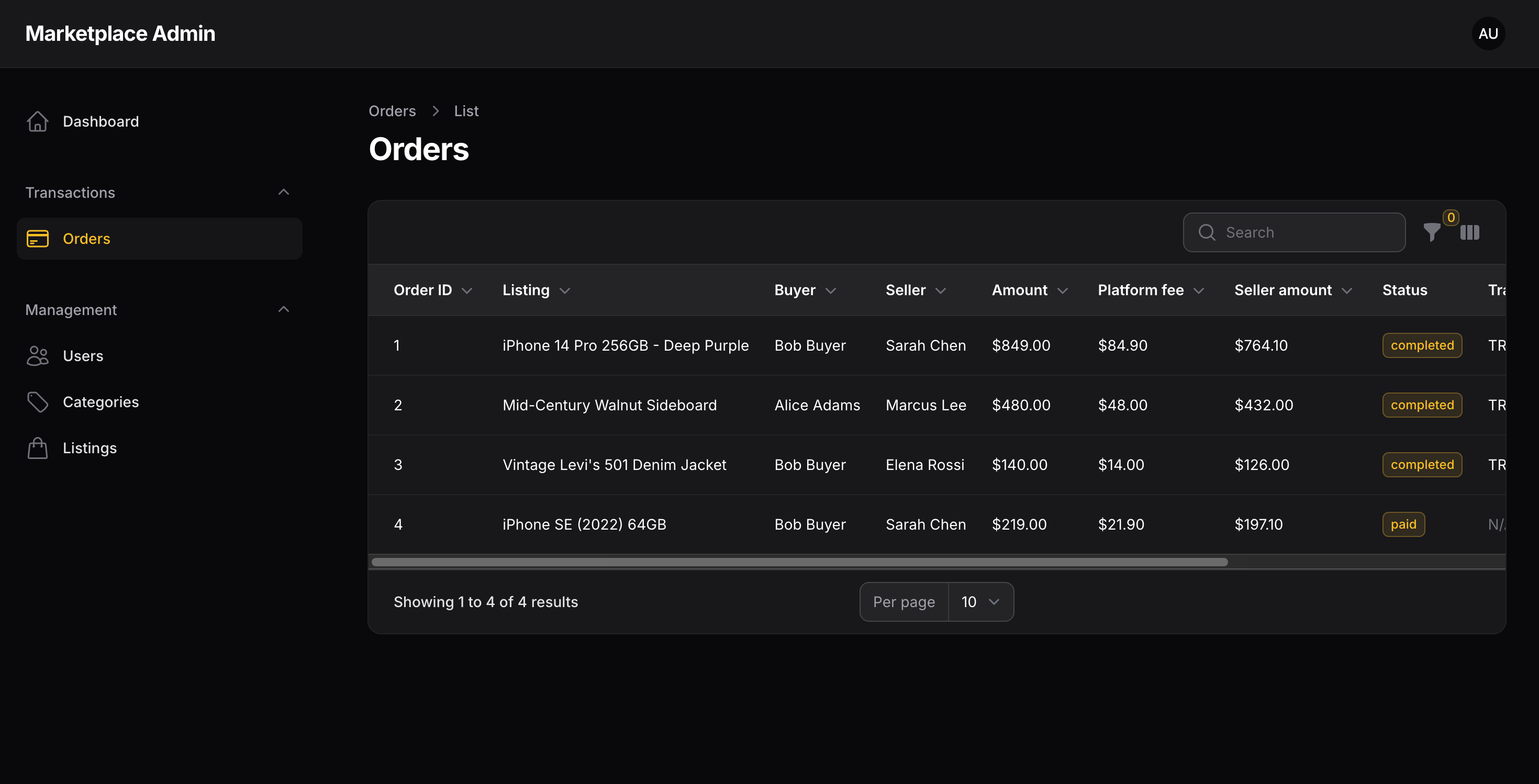Image resolution: width=1539 pixels, height=784 pixels.
Task: Select Orders in the sidebar
Action: [x=160, y=239]
